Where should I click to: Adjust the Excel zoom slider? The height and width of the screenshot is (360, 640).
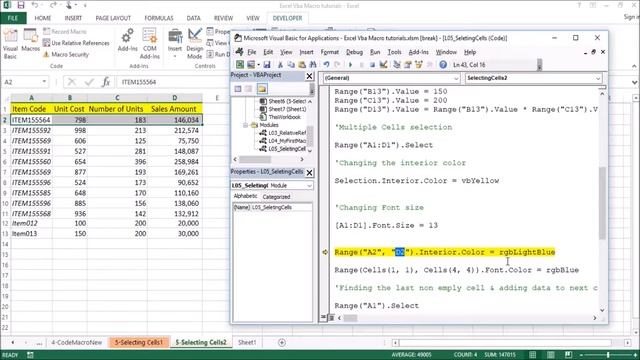(608, 355)
